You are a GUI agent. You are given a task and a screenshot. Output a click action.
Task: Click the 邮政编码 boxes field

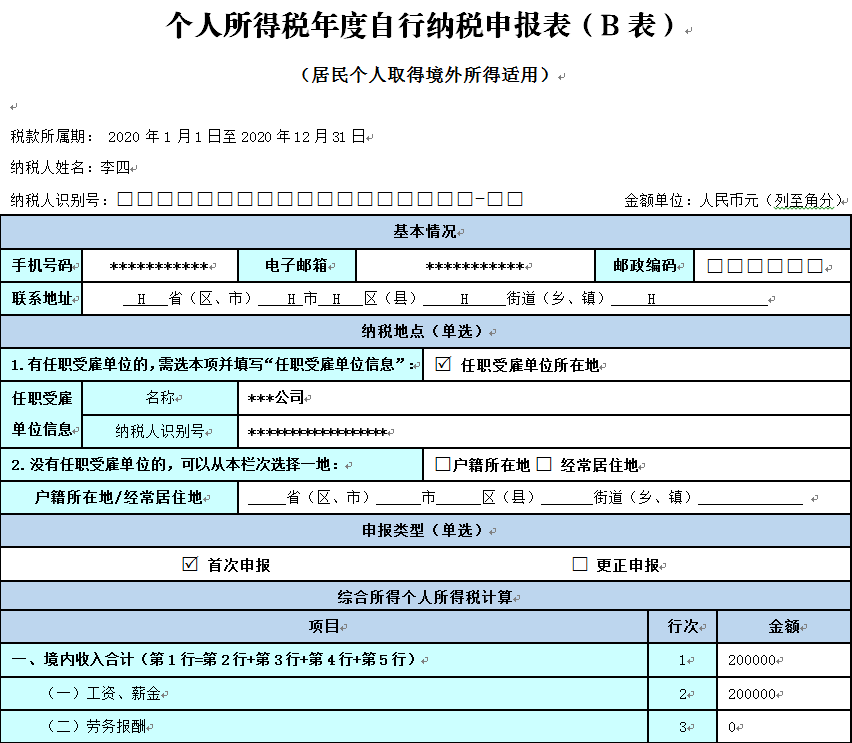point(765,266)
